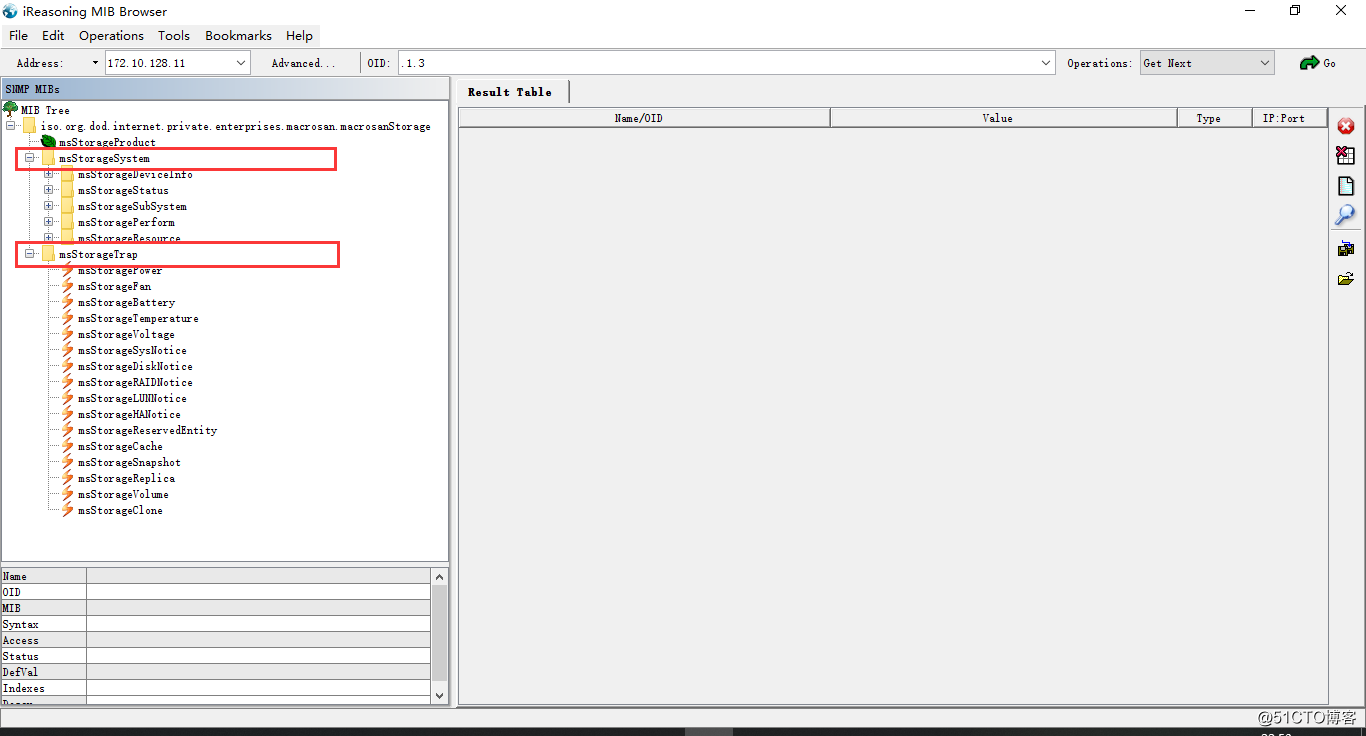
Task: Open the File menu
Action: coord(18,35)
